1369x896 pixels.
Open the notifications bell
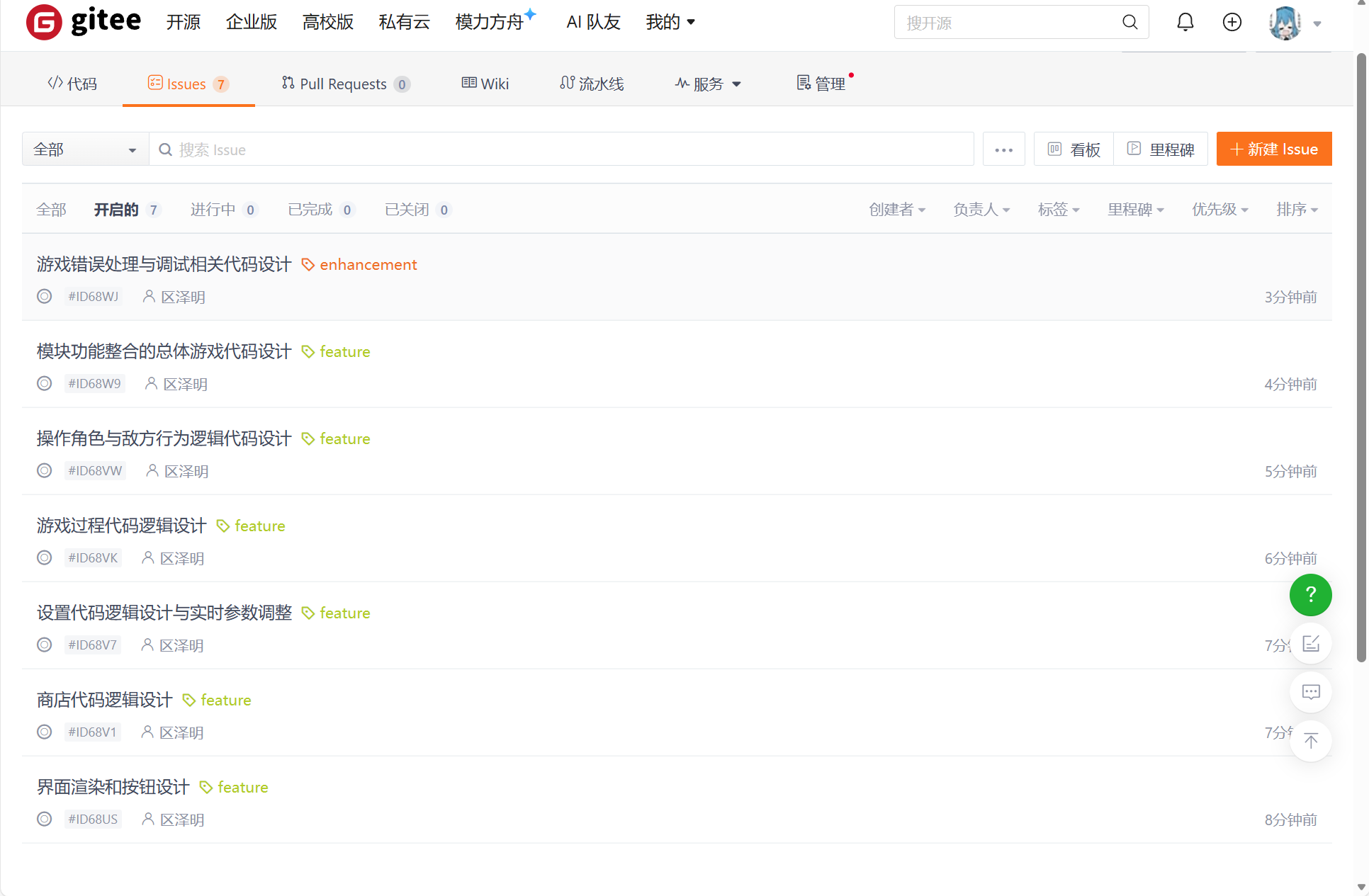click(x=1185, y=22)
